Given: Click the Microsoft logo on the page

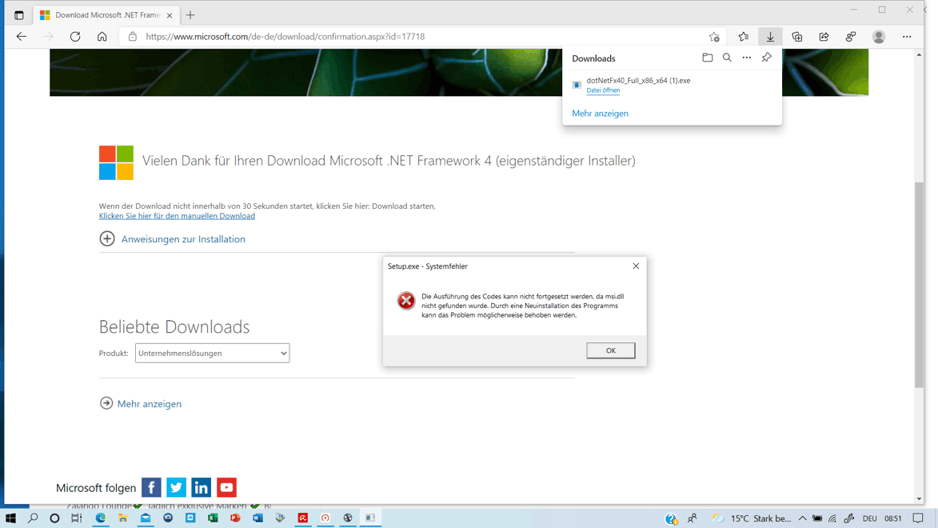Looking at the screenshot, I should [116, 162].
